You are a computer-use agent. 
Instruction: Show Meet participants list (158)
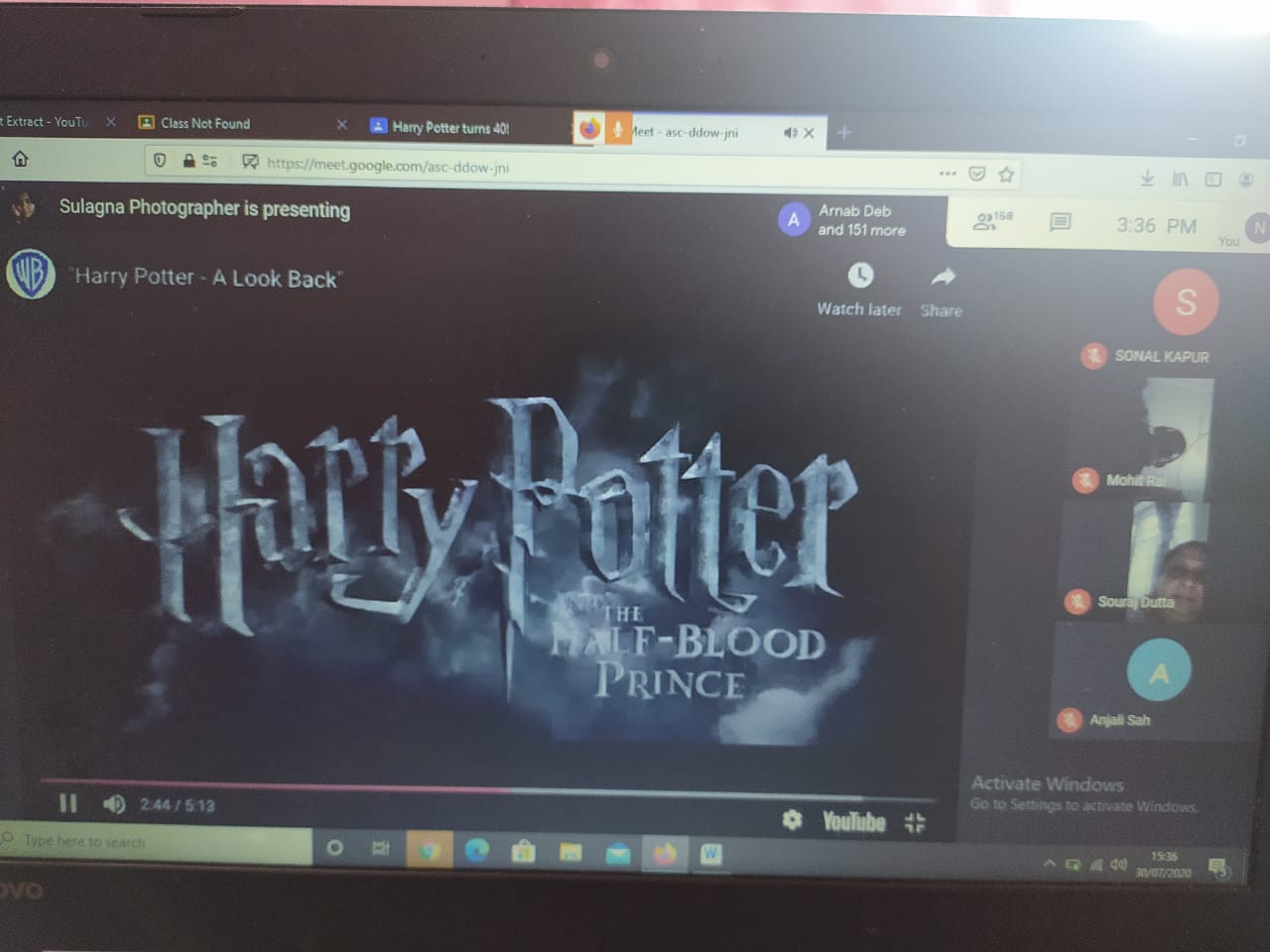pos(992,220)
